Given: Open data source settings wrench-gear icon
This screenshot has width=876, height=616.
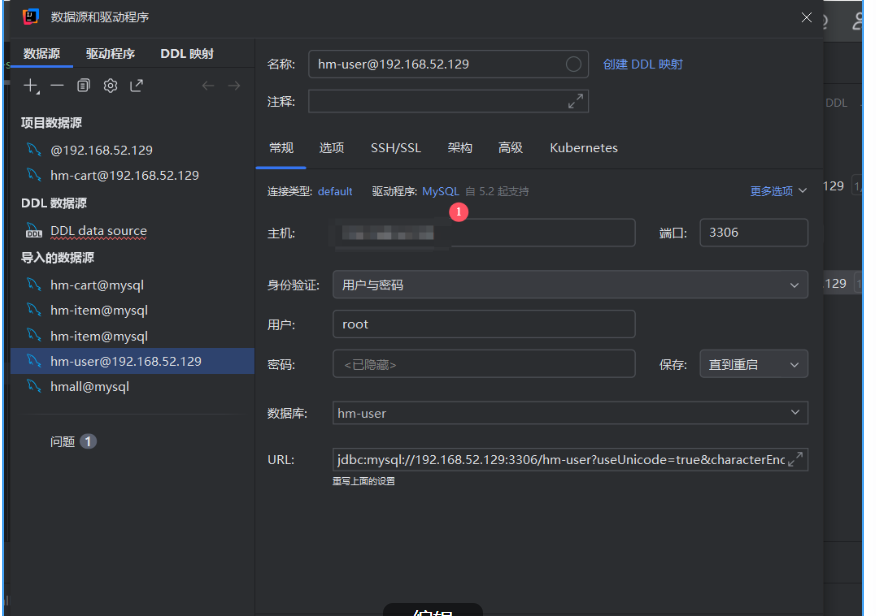Looking at the screenshot, I should pyautogui.click(x=110, y=85).
